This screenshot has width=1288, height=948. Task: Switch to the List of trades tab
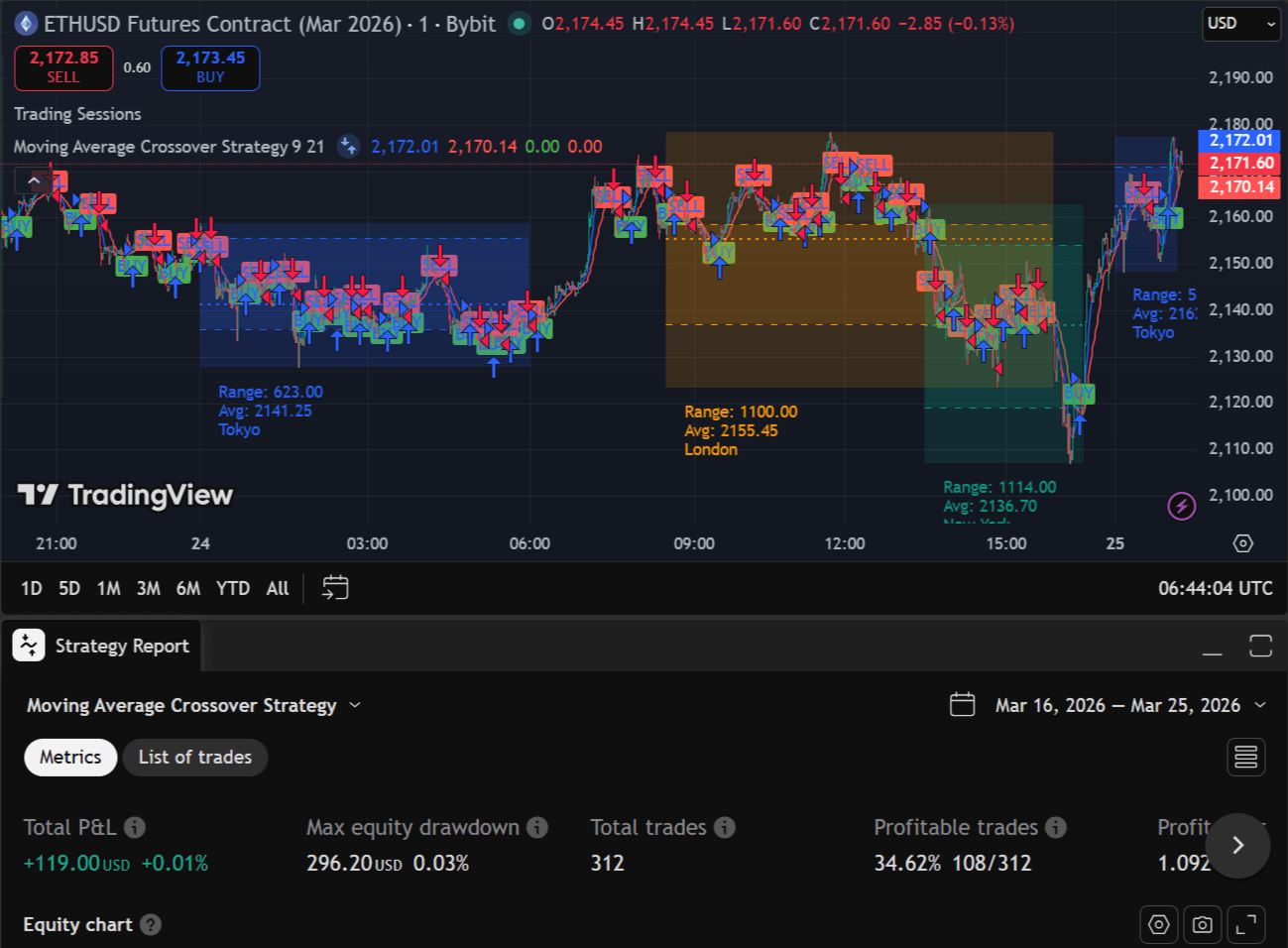coord(194,757)
